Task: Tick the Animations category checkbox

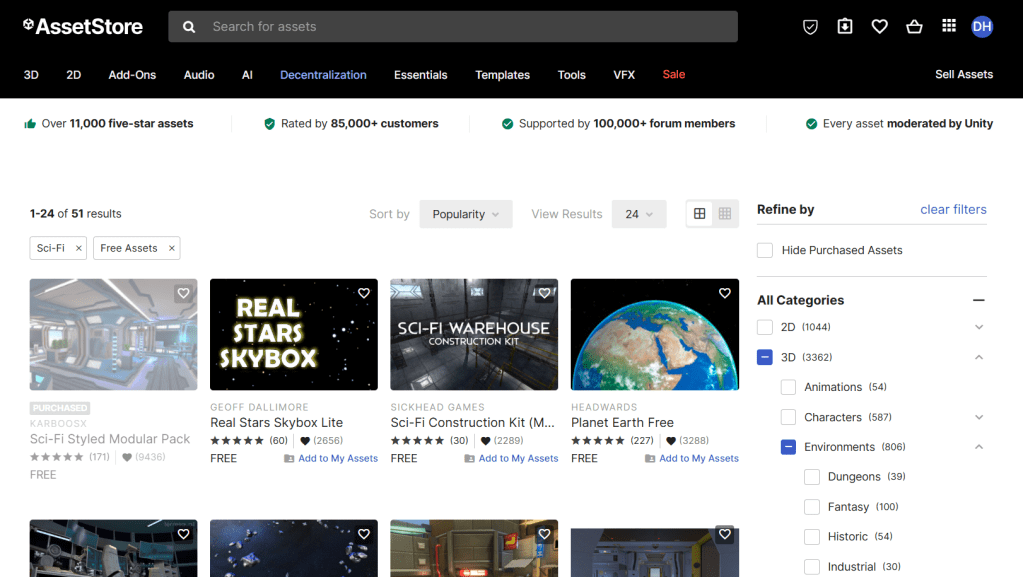Action: coord(789,387)
